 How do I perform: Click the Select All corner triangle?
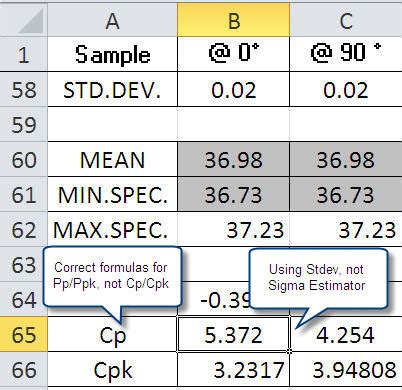31,21
